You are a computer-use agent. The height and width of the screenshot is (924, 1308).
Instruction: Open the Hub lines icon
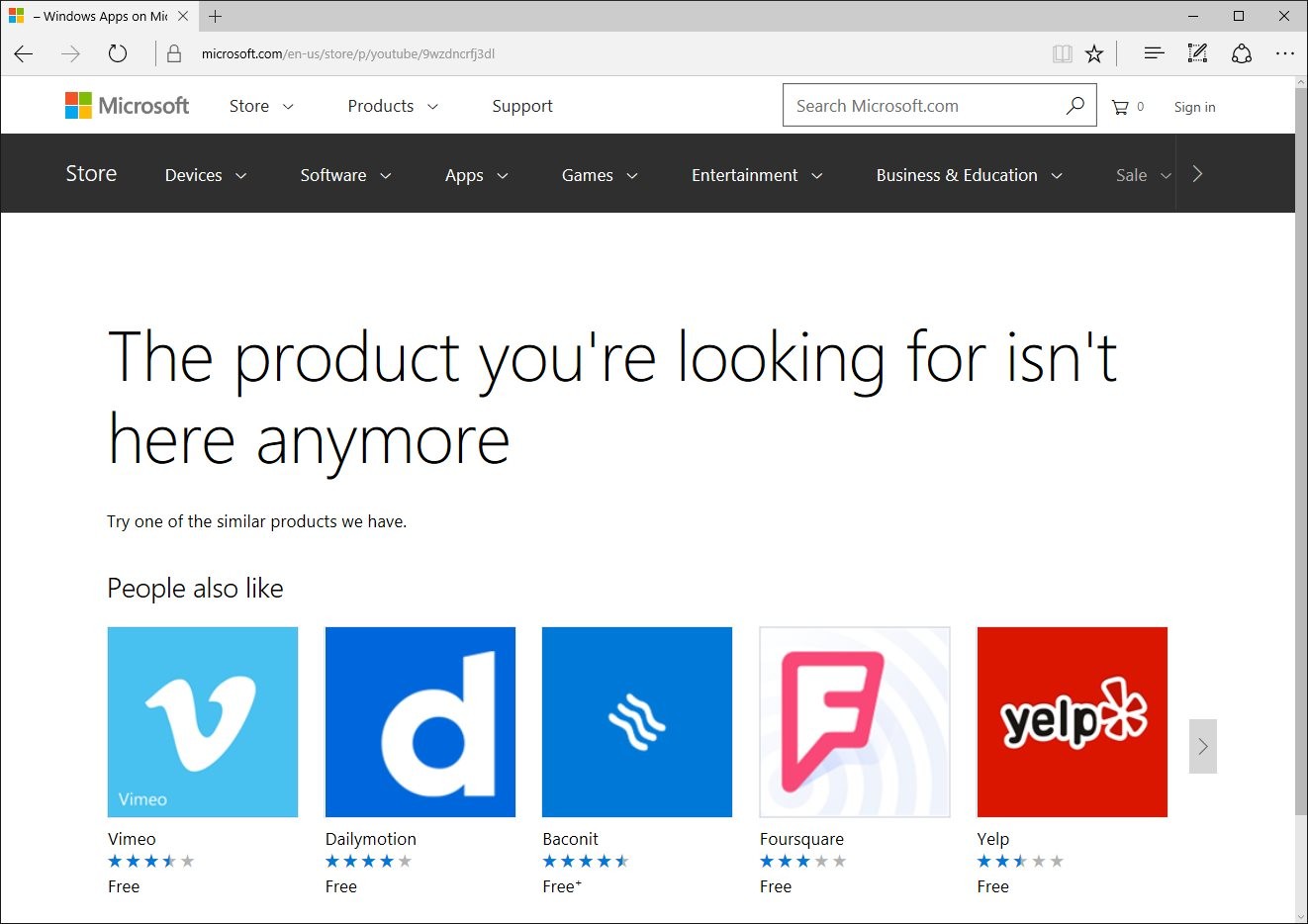(x=1154, y=53)
